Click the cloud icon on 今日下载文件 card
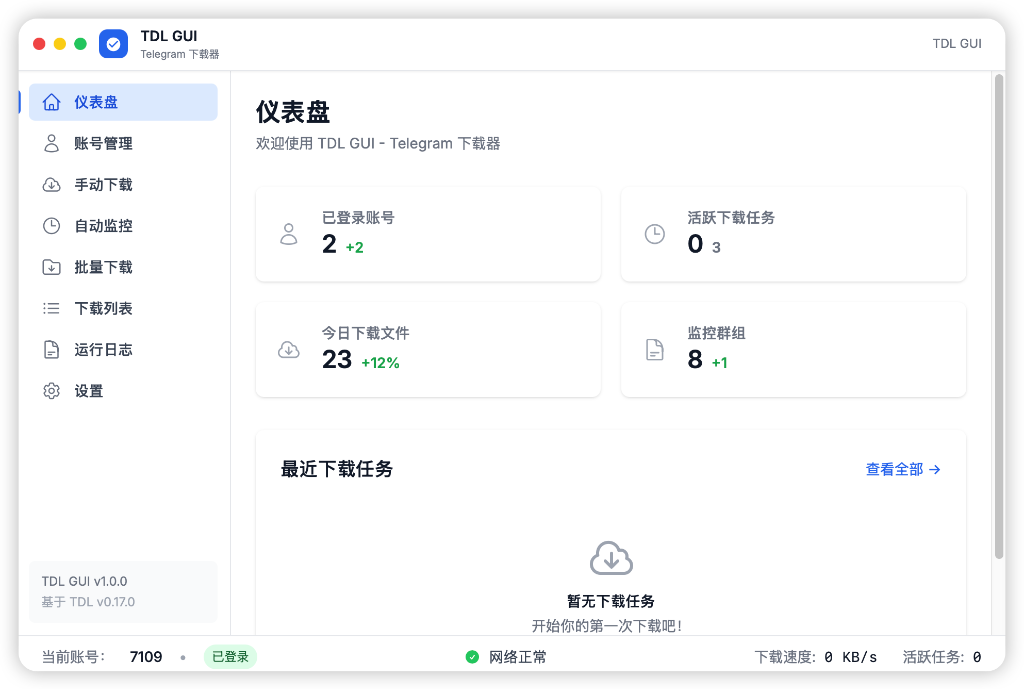Viewport: 1024px width, 689px height. (x=289, y=349)
